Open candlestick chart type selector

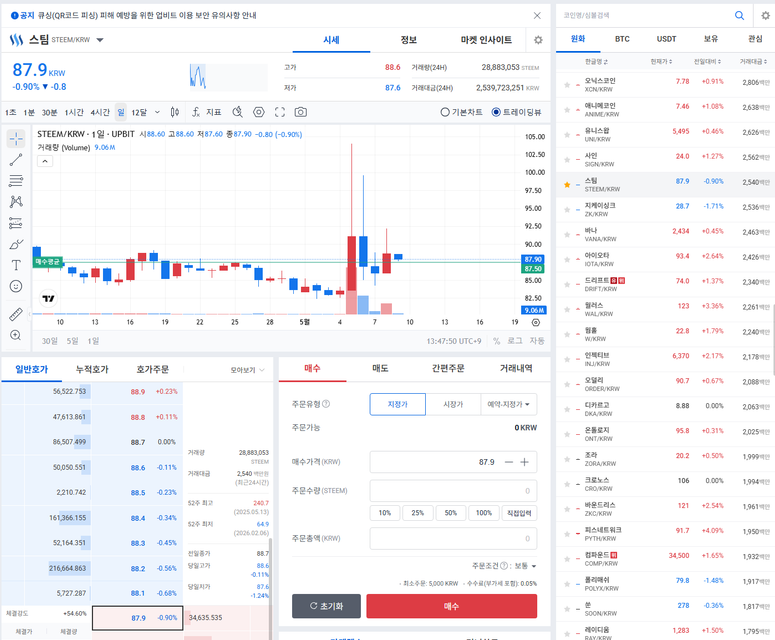pos(174,112)
